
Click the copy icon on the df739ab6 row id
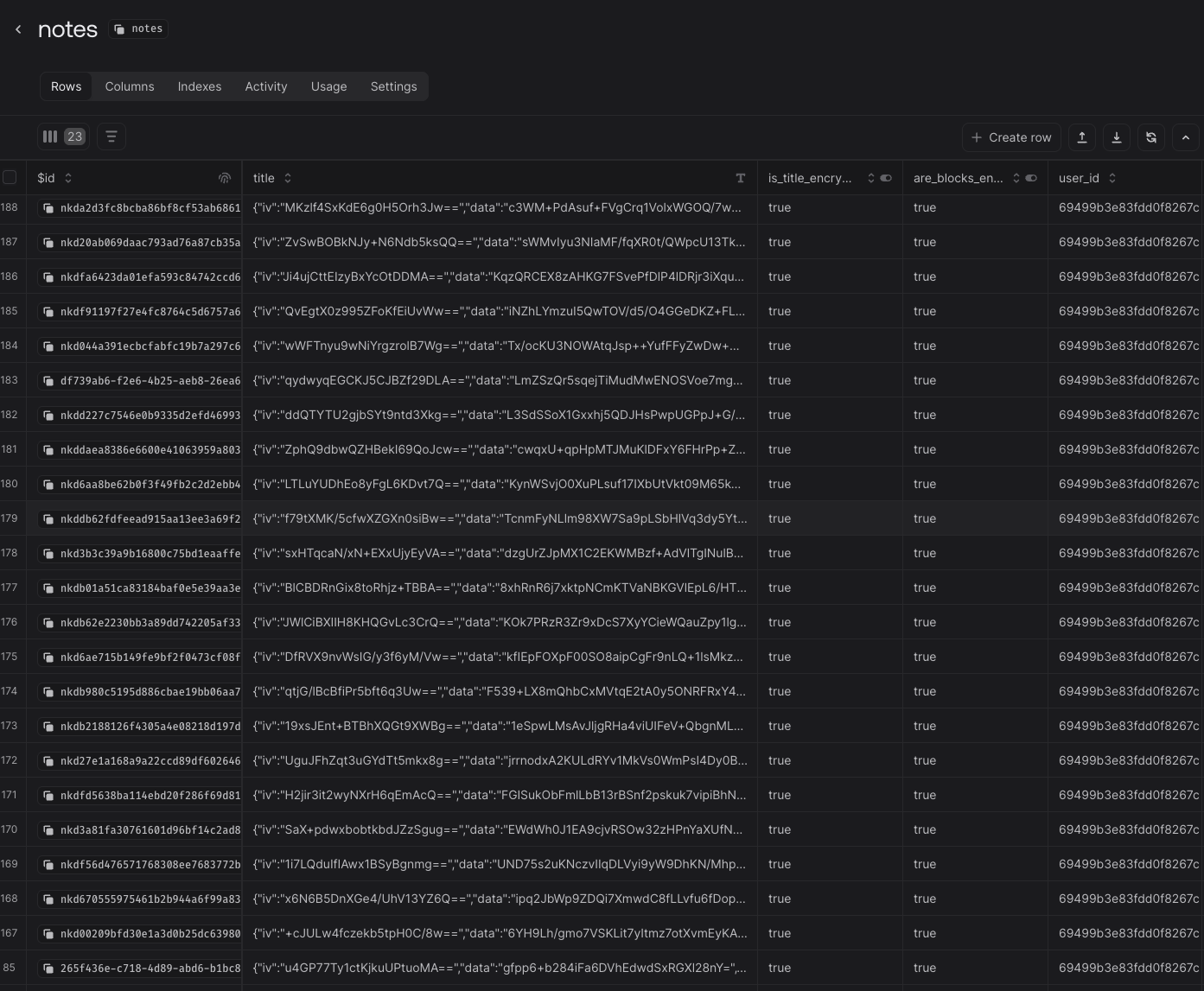pyautogui.click(x=49, y=380)
